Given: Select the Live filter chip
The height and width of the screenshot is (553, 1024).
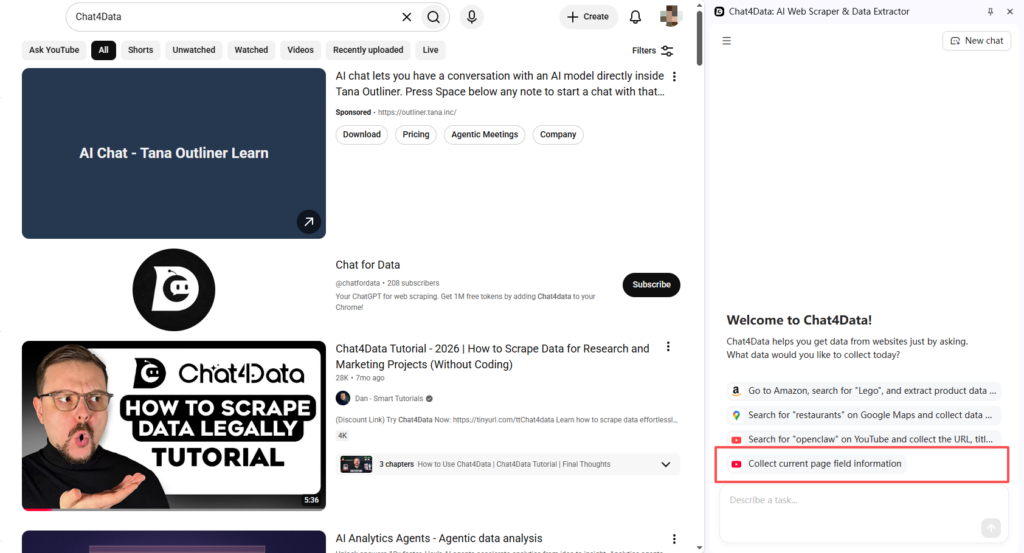Looking at the screenshot, I should coord(430,50).
